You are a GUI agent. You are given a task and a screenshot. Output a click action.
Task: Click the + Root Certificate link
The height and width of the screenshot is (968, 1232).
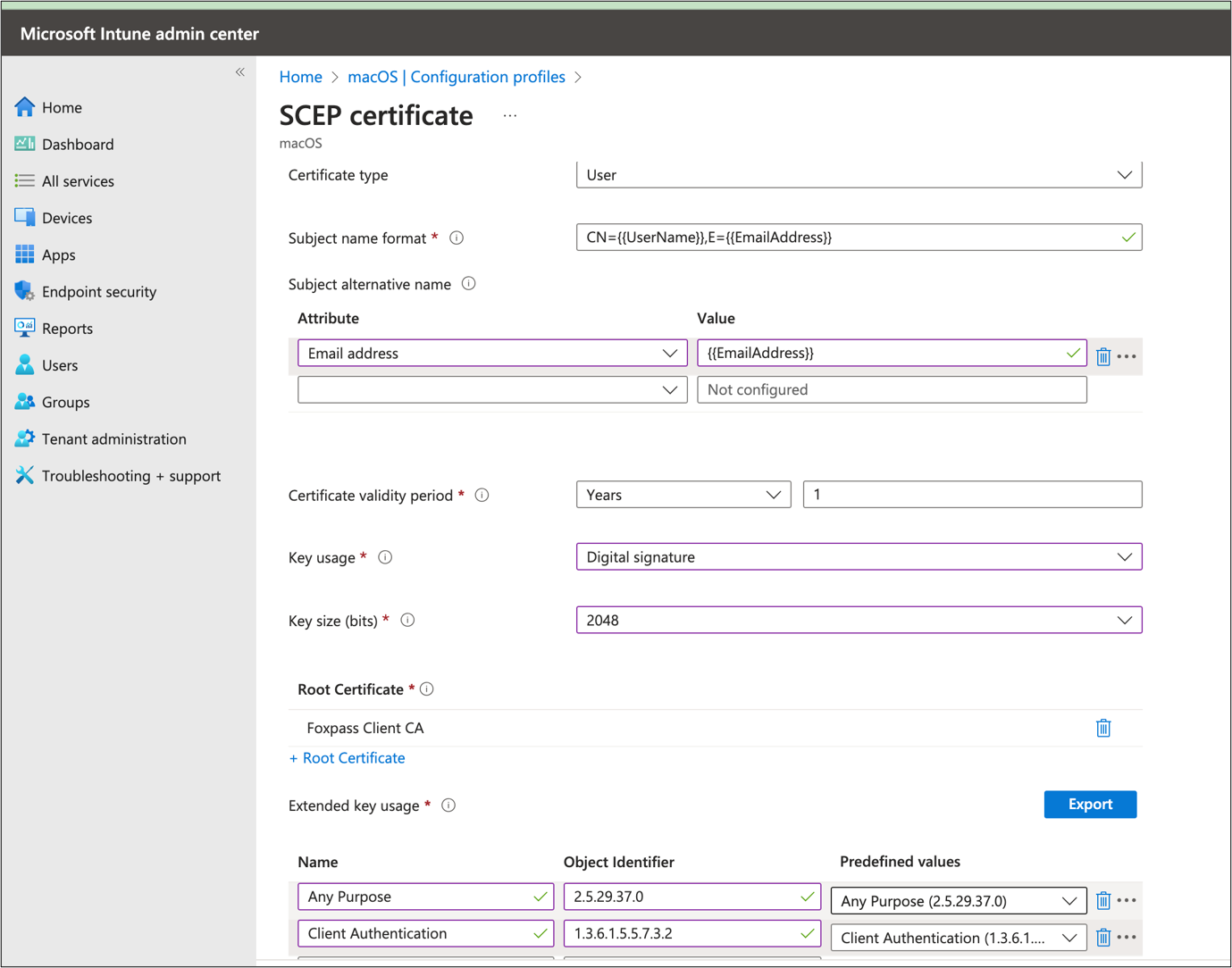(347, 758)
